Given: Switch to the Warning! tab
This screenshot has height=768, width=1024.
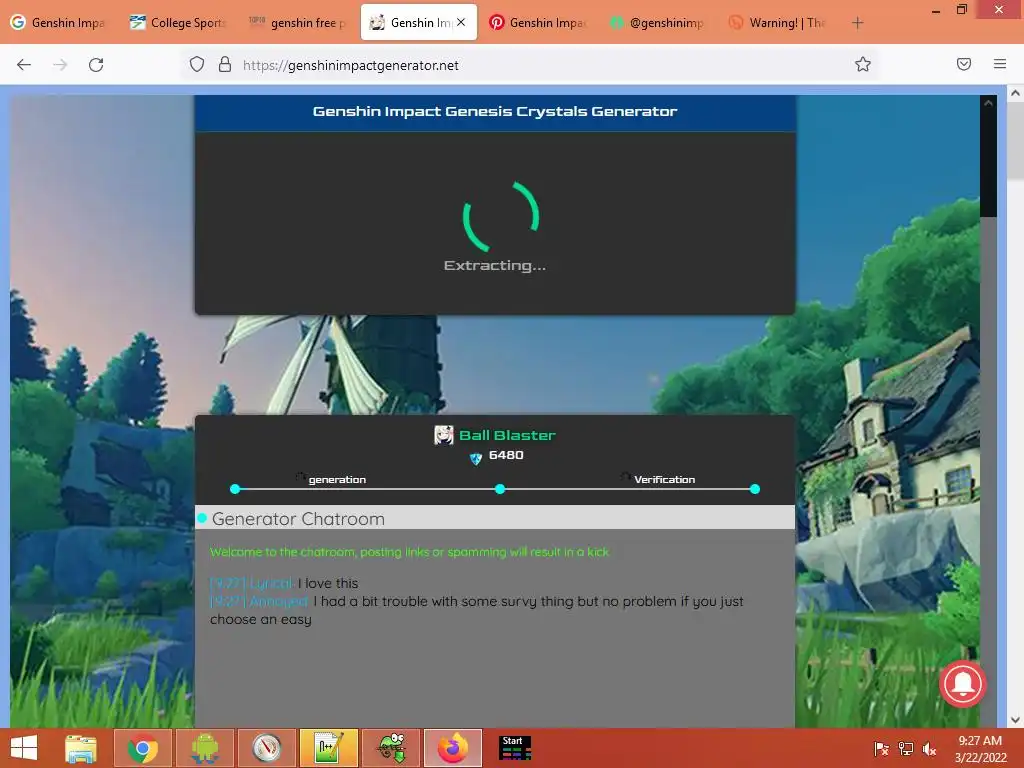Looking at the screenshot, I should point(777,23).
